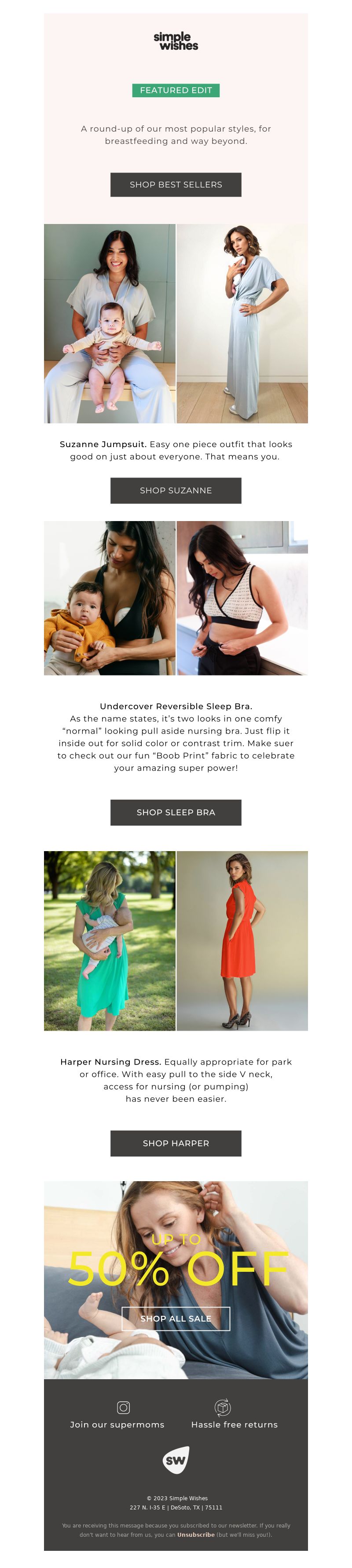Viewport: 352px width, 1568px height.
Task: Open photo of woman holding baby in jumpsuit
Action: click(x=110, y=323)
